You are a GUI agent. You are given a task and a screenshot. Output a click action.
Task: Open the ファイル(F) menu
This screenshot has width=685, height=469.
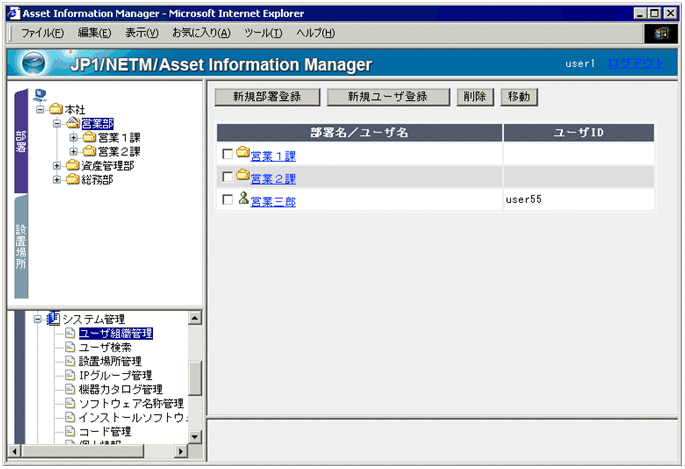[42, 33]
